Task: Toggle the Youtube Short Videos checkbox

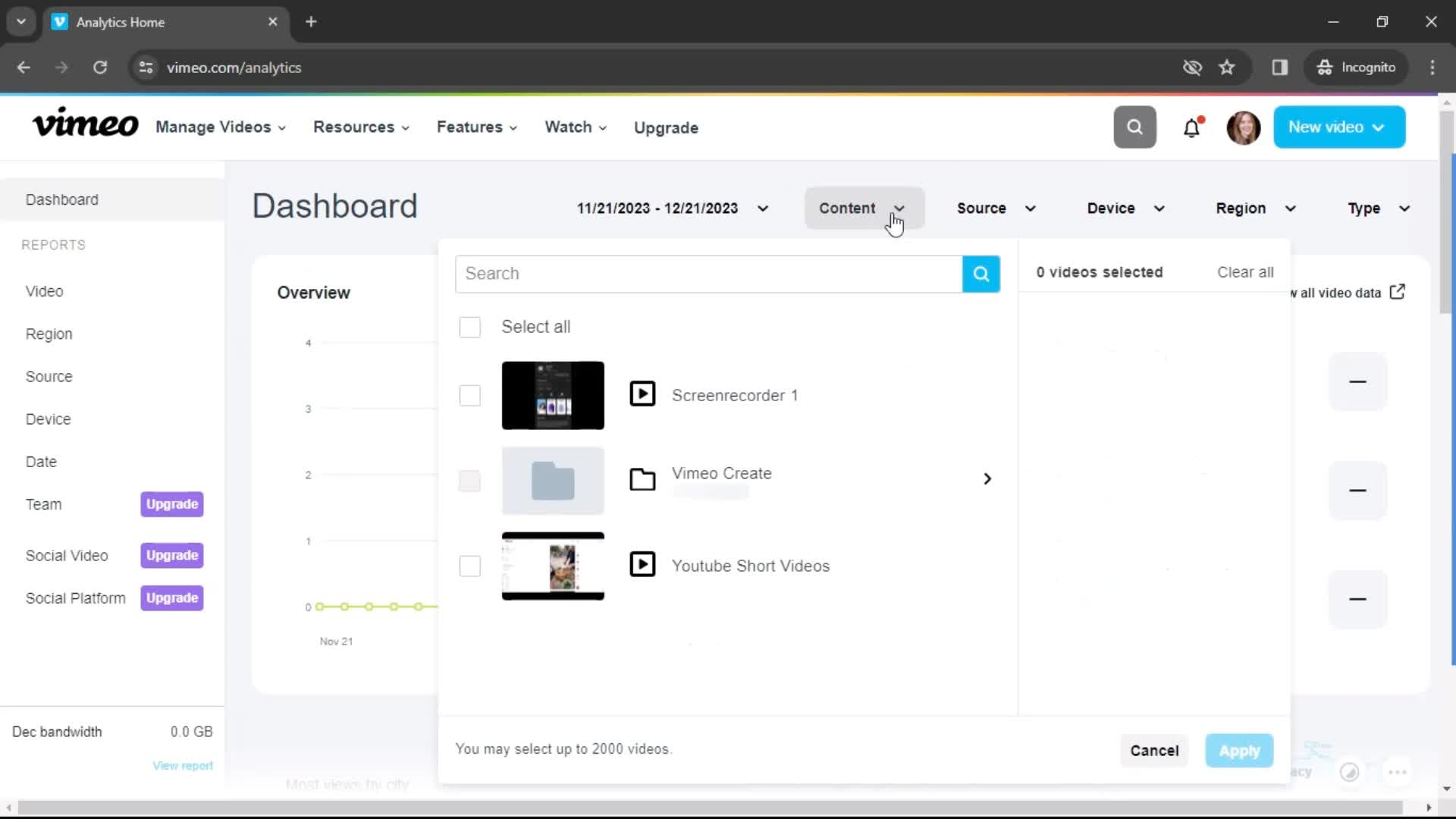Action: [x=469, y=566]
